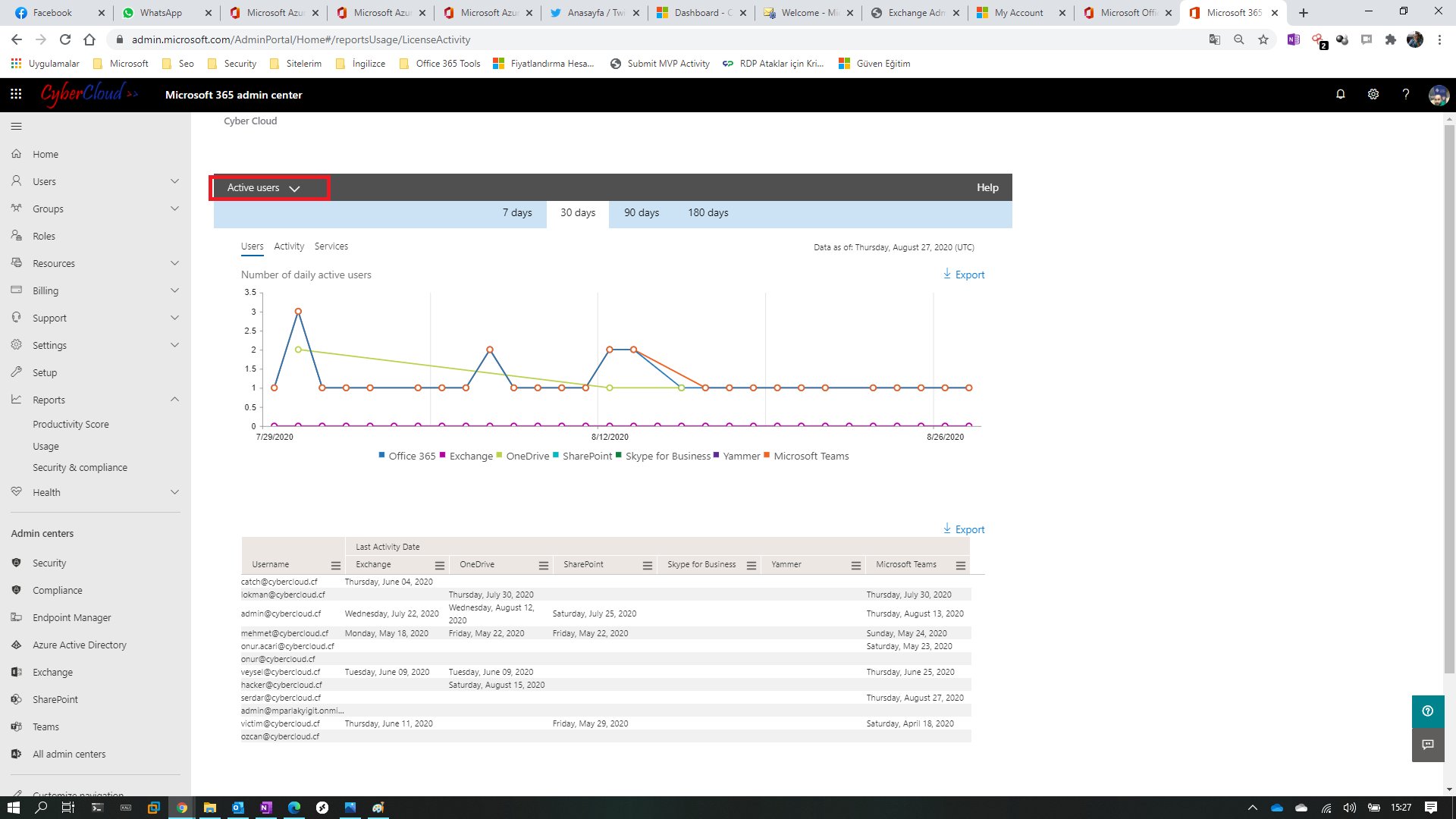
Task: Open the SharePoint column filter menu
Action: [647, 566]
